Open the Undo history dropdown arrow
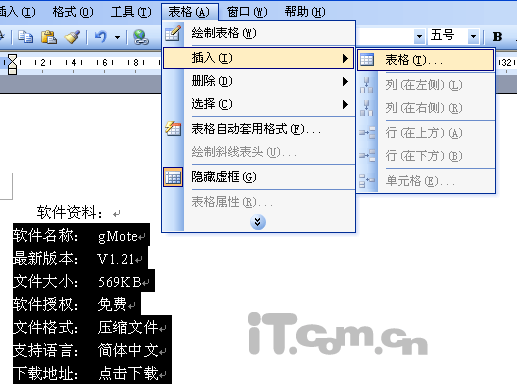 click(x=117, y=37)
